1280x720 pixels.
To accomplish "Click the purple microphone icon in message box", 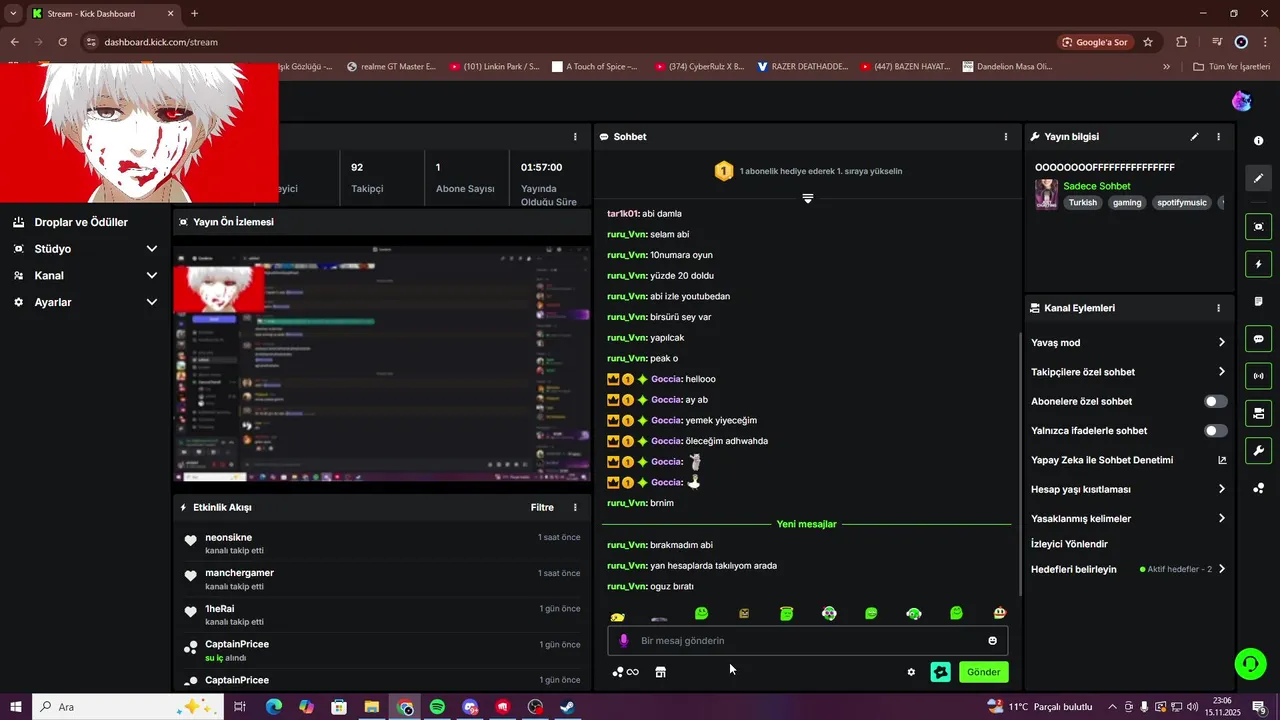I will [624, 641].
